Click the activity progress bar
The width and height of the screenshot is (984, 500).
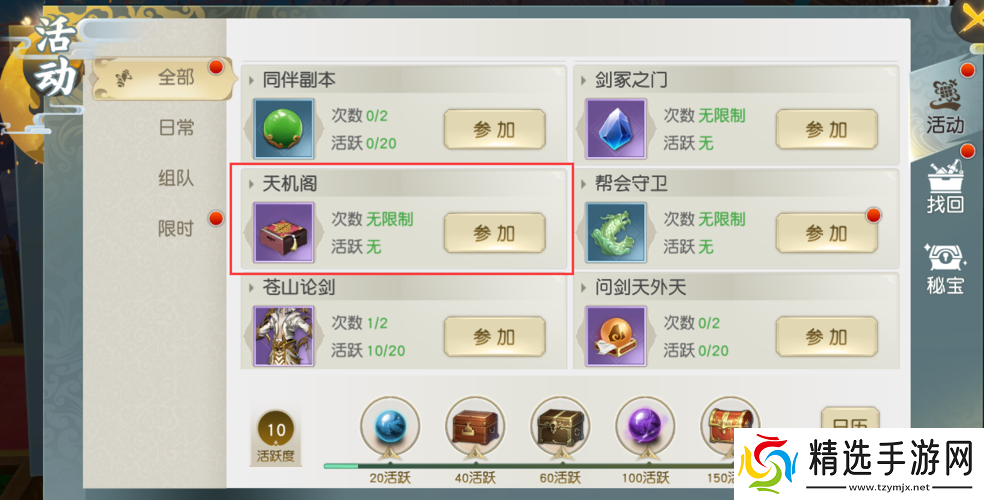point(528,466)
